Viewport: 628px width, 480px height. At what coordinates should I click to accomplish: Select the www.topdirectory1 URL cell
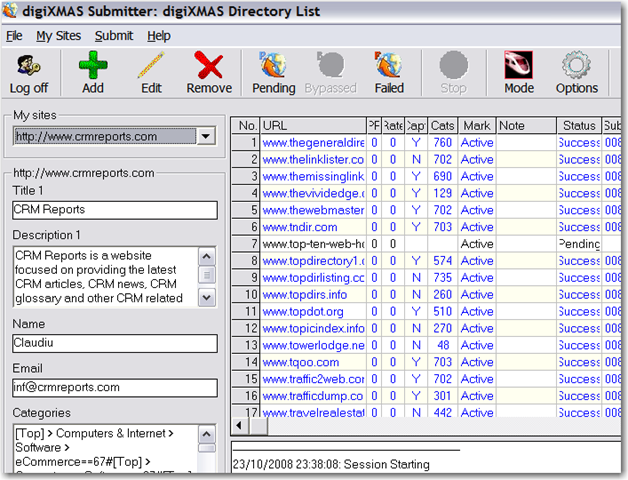click(x=313, y=261)
